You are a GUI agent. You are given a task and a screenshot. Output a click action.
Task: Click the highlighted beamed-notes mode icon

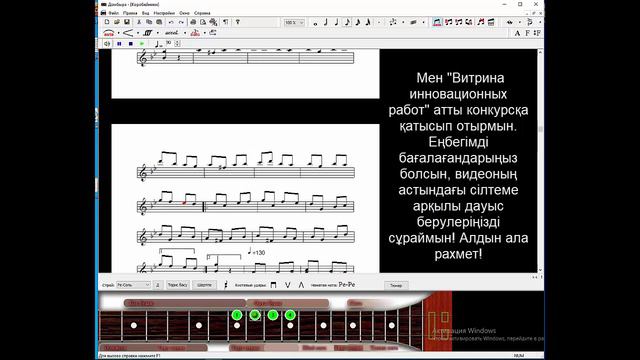click(437, 22)
